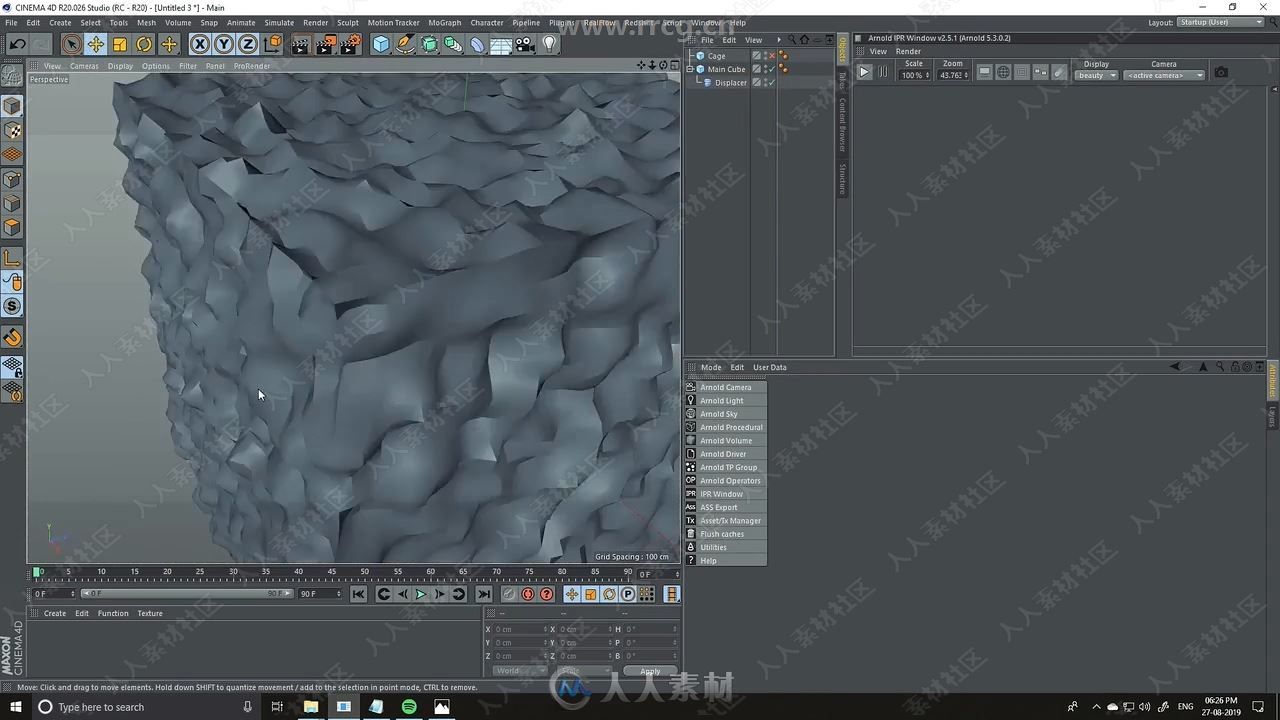Click Object Manager search magnifier icon

(x=792, y=40)
